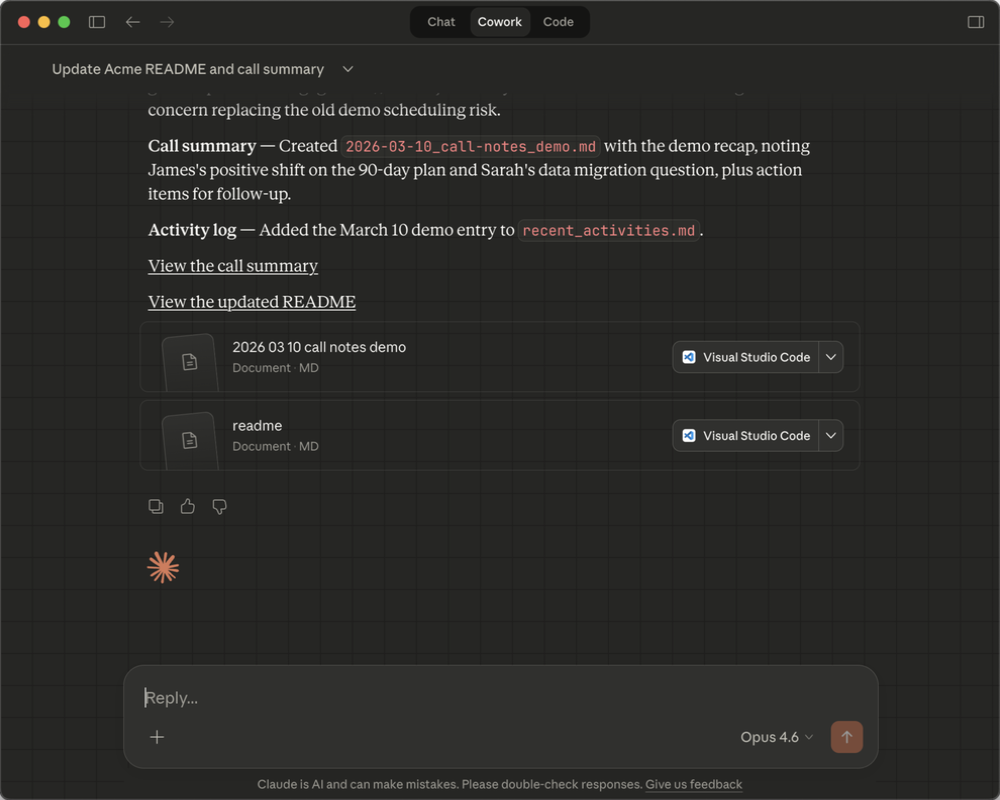Click the forward navigation arrow

pos(167,22)
